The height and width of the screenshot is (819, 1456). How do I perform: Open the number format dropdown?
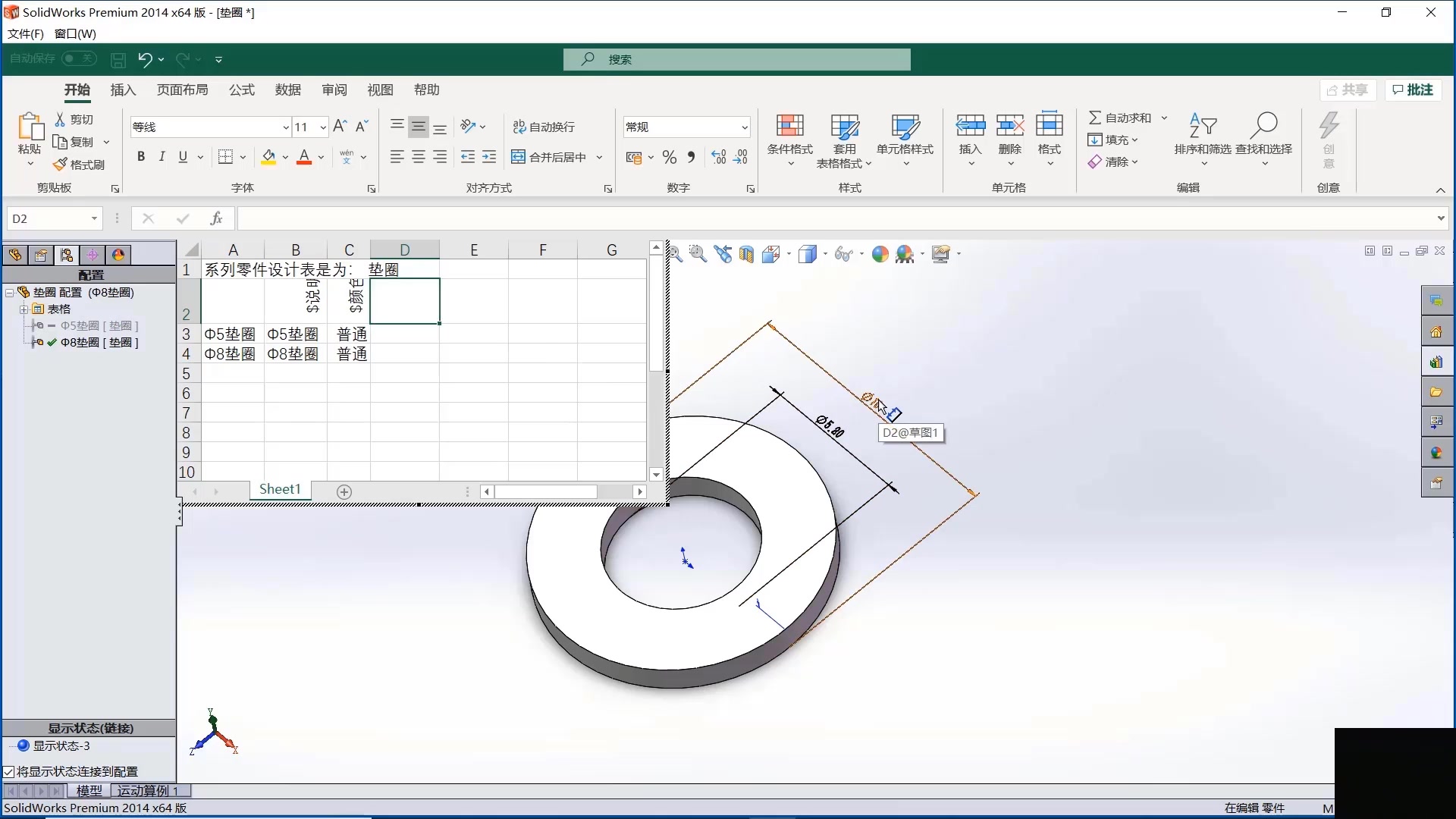tap(745, 127)
